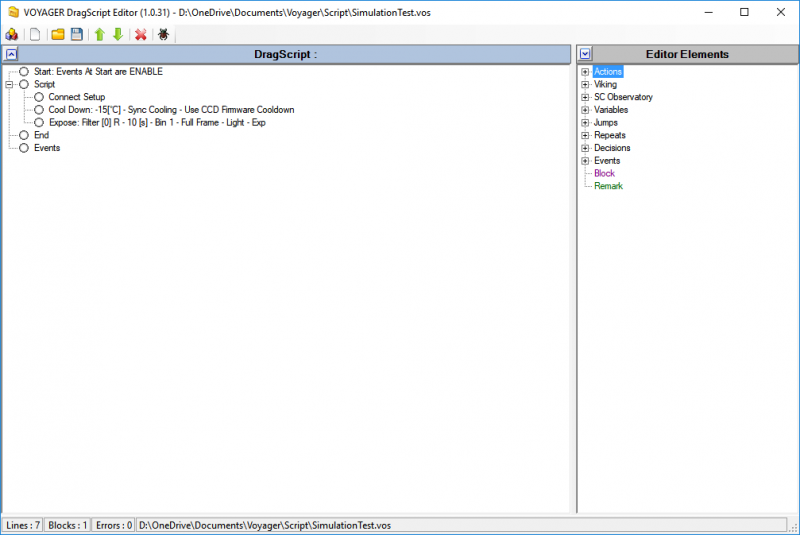Click the bug debug icon
Viewport: 800px width, 535px height.
click(163, 34)
